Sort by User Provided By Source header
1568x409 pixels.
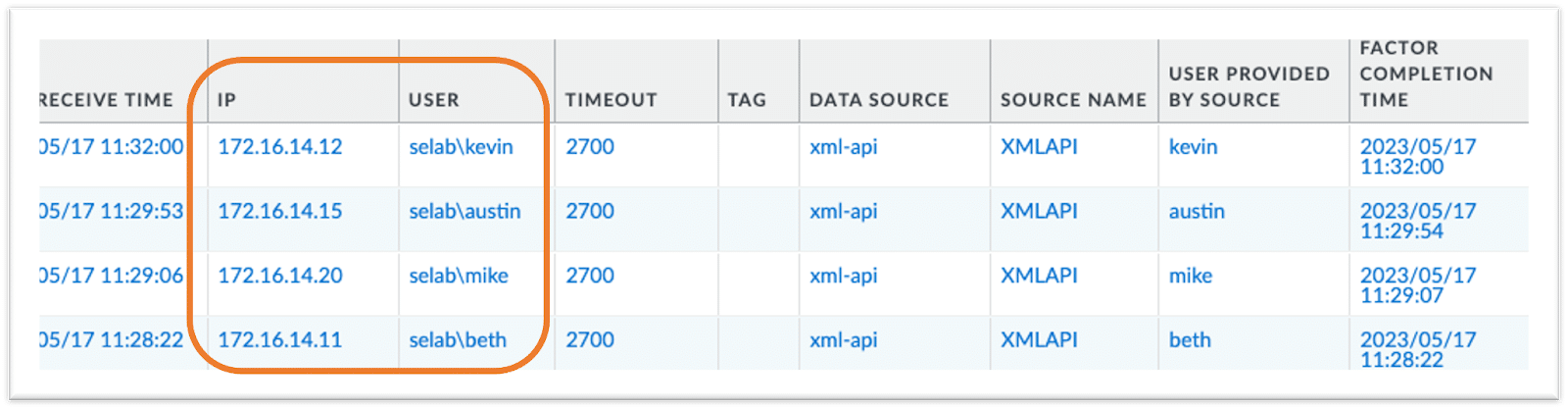[x=1249, y=86]
